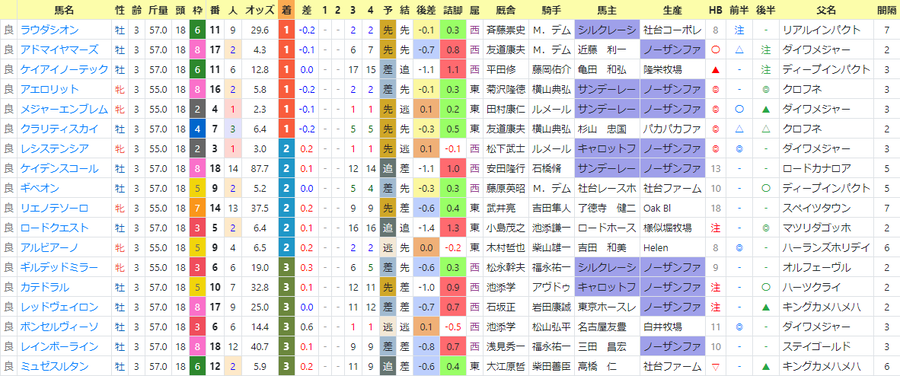Click red triangle HB mark in ケイアイノーテック row
The width and height of the screenshot is (900, 376).
click(x=715, y=70)
